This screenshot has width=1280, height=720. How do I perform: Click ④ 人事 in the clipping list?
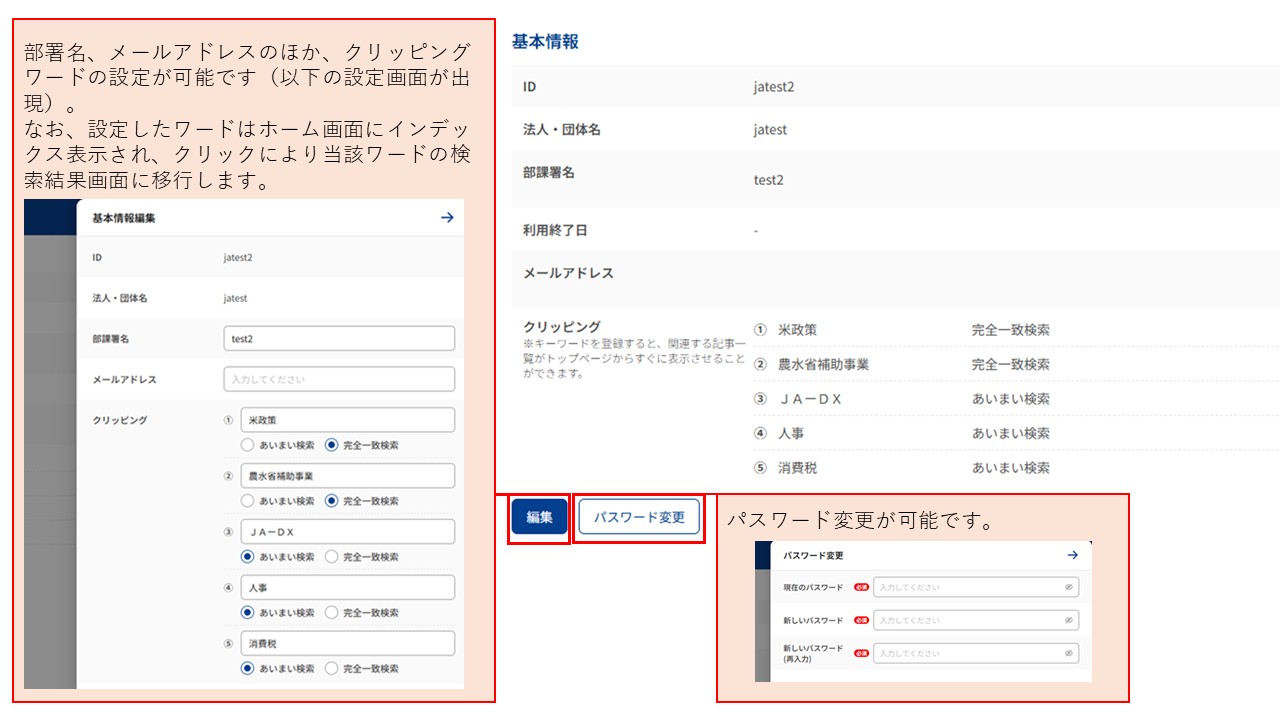[x=779, y=434]
